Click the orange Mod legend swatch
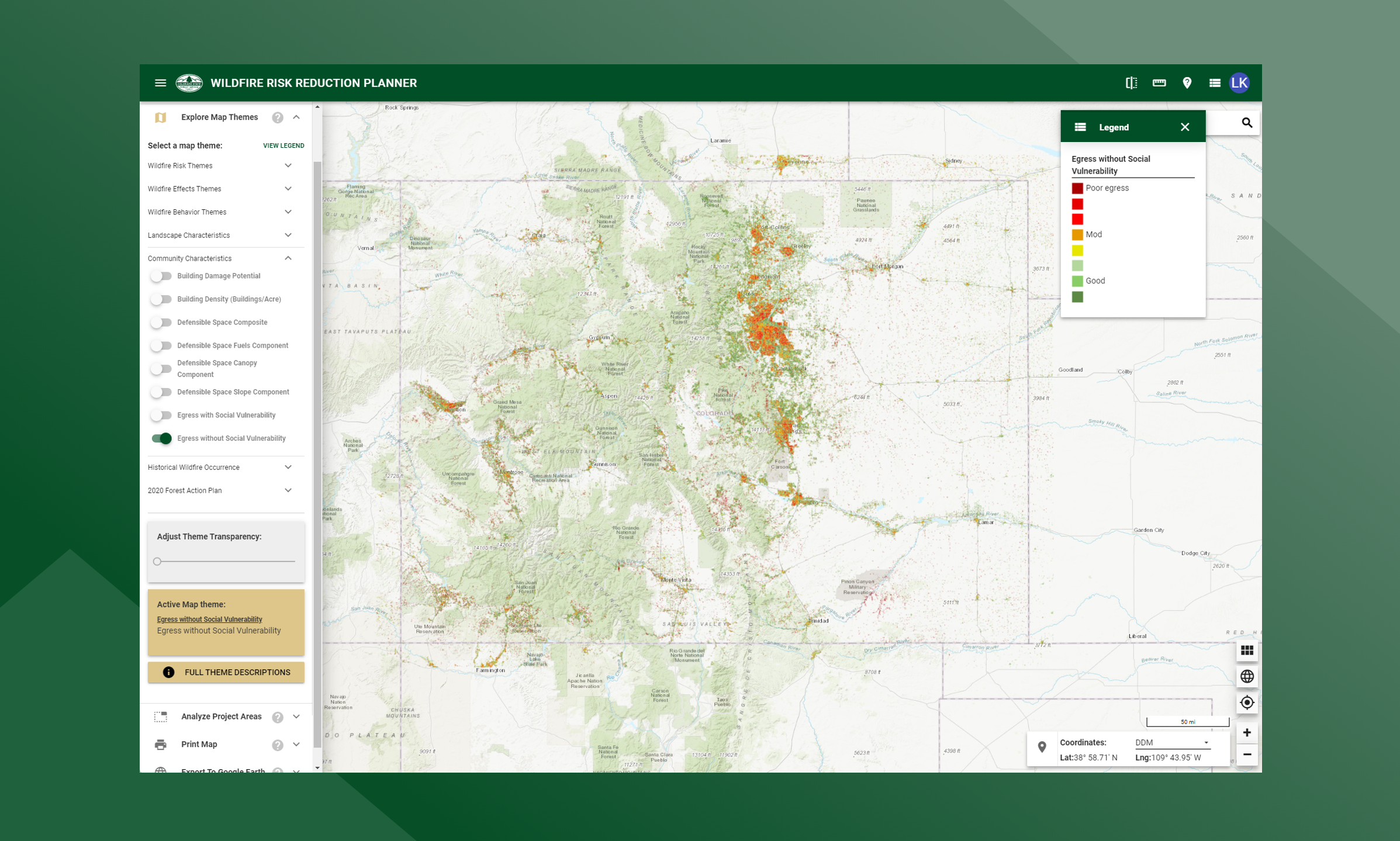 1077,235
